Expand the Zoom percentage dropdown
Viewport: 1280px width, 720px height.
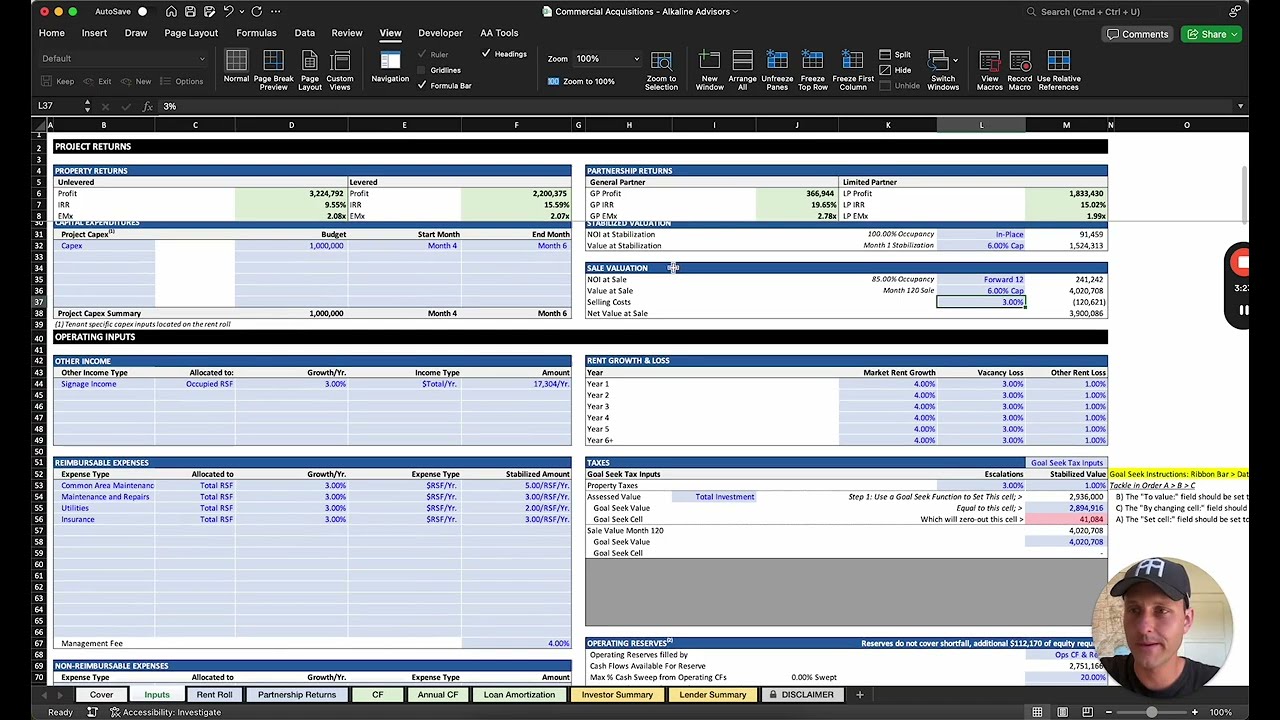636,59
